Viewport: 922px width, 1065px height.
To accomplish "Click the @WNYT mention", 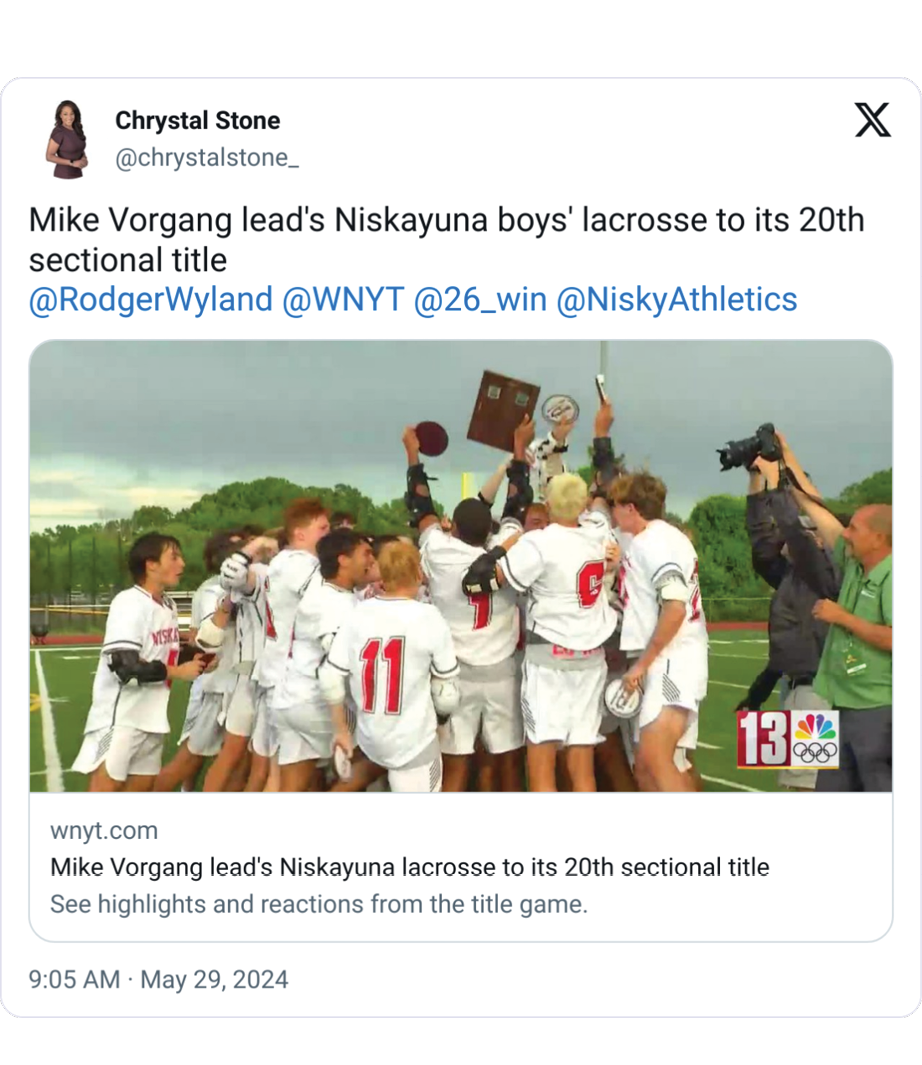I will point(343,300).
